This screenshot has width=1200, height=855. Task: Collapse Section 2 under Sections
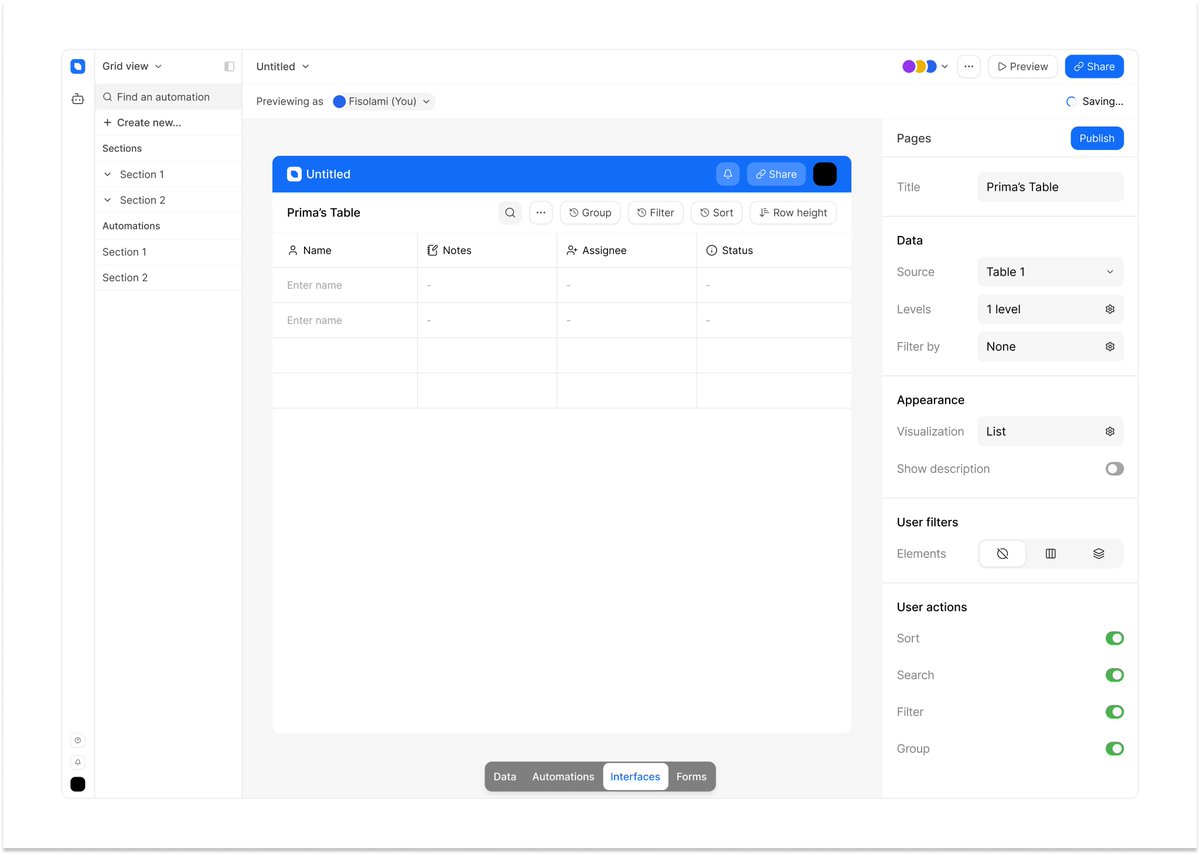click(107, 201)
